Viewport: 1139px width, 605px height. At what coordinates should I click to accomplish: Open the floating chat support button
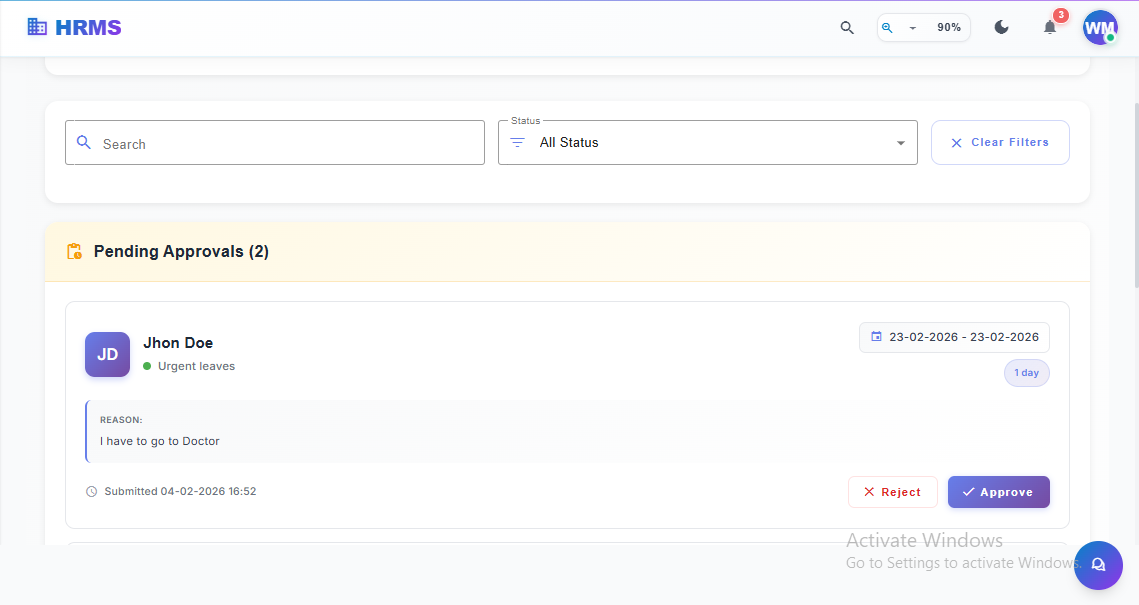[1098, 565]
